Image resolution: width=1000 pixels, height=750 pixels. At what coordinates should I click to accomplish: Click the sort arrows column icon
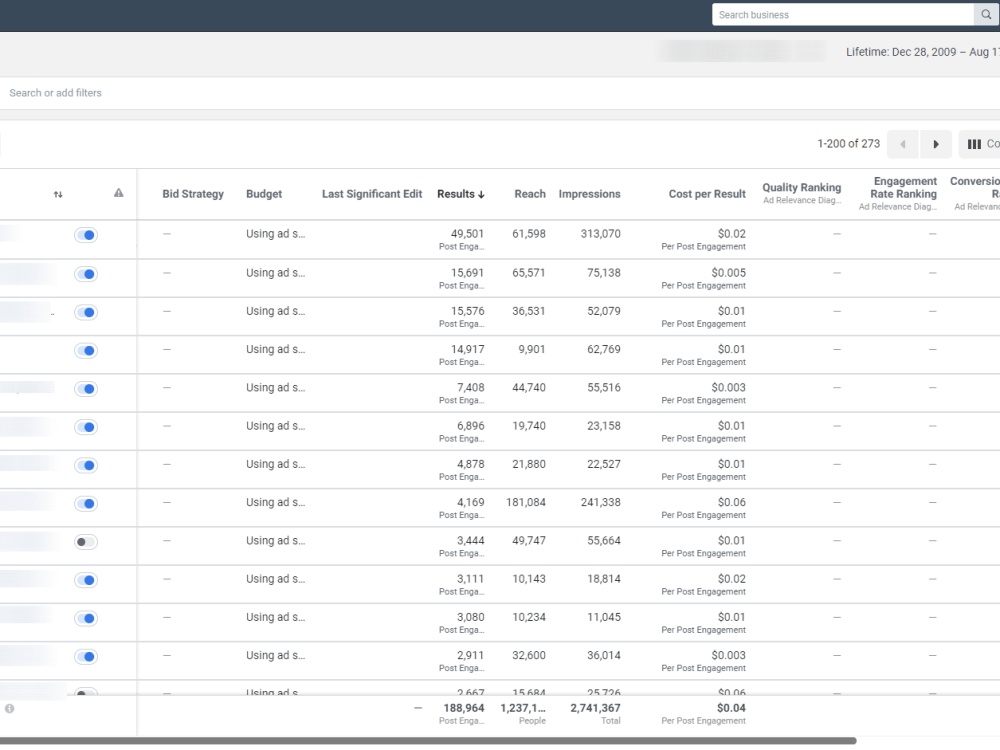58,195
